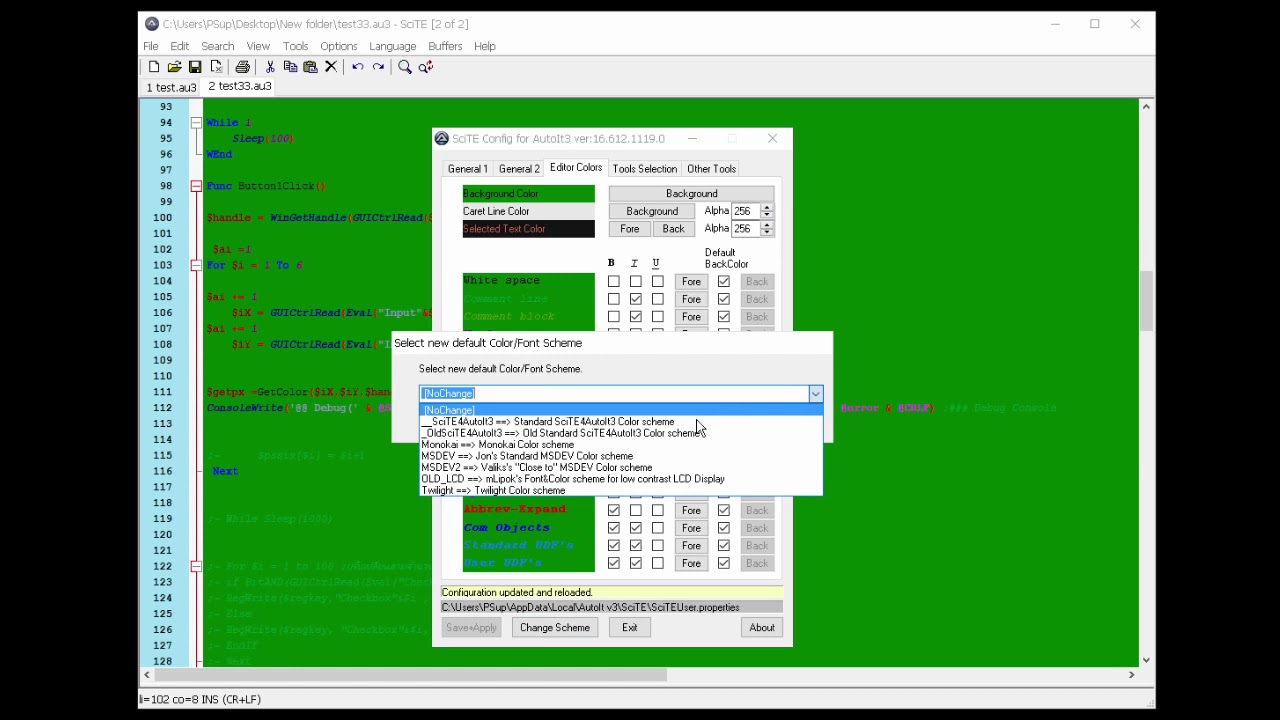Screen dimensions: 1280x720
Task: Toggle Italic checkbox for Com Objects
Action: click(636, 528)
